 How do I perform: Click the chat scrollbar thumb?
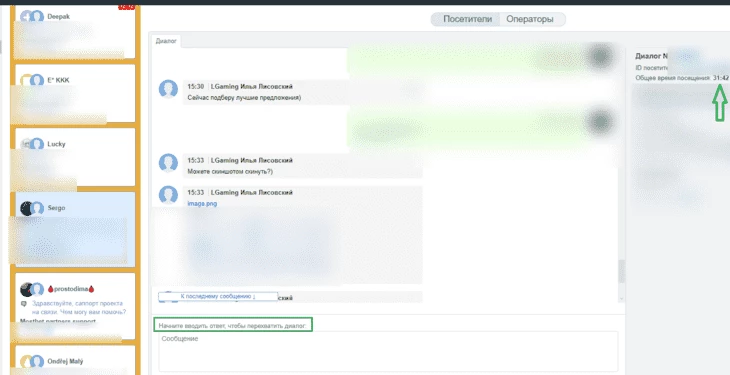click(x=621, y=272)
